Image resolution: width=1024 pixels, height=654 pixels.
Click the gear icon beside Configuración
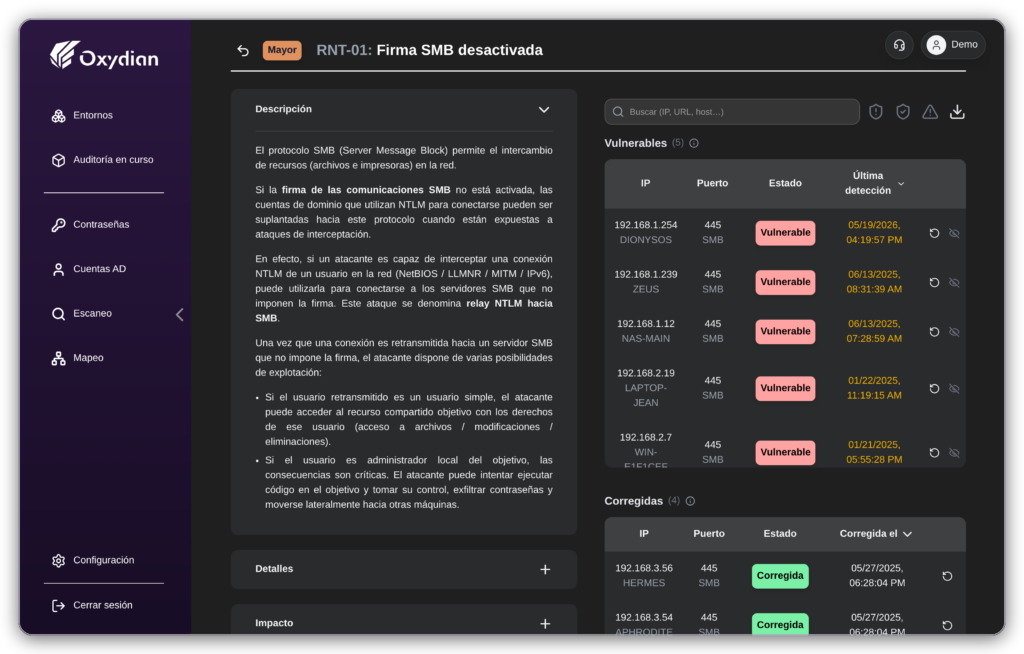[x=58, y=561]
